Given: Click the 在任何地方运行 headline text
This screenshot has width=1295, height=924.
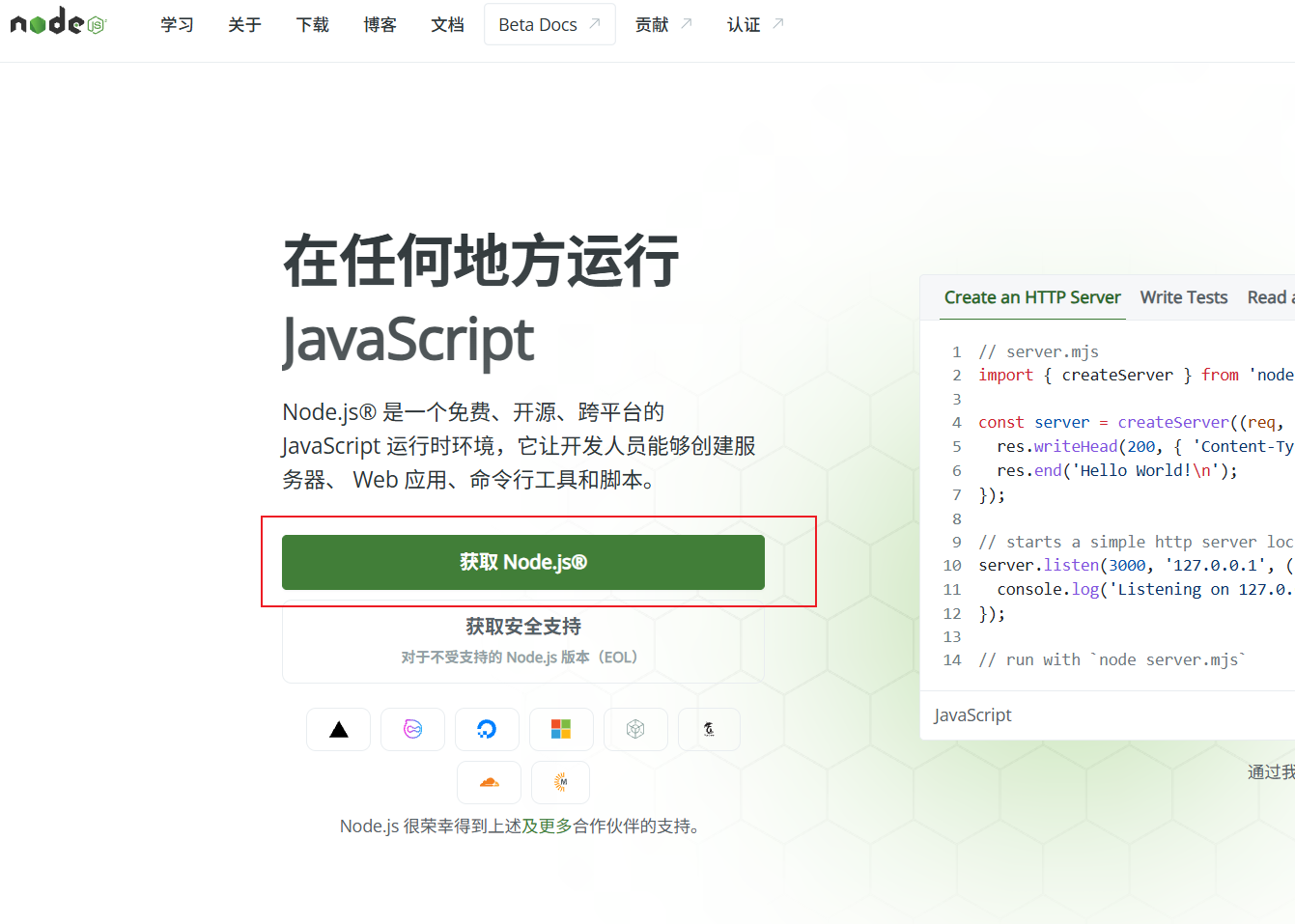Looking at the screenshot, I should (481, 262).
